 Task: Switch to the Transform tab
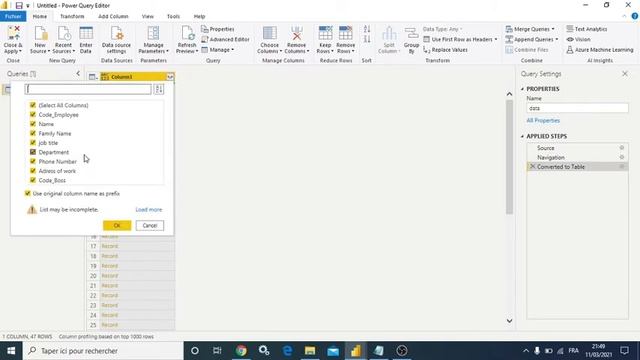(72, 16)
